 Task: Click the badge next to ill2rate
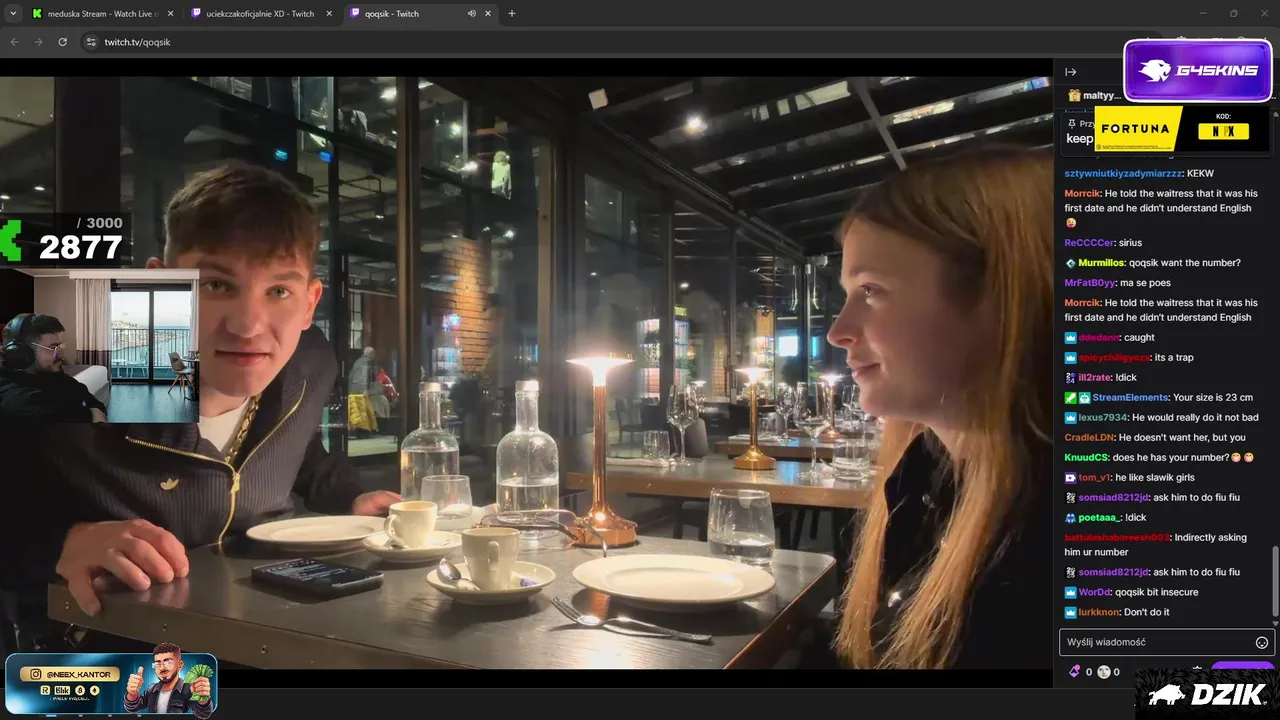(x=1070, y=378)
